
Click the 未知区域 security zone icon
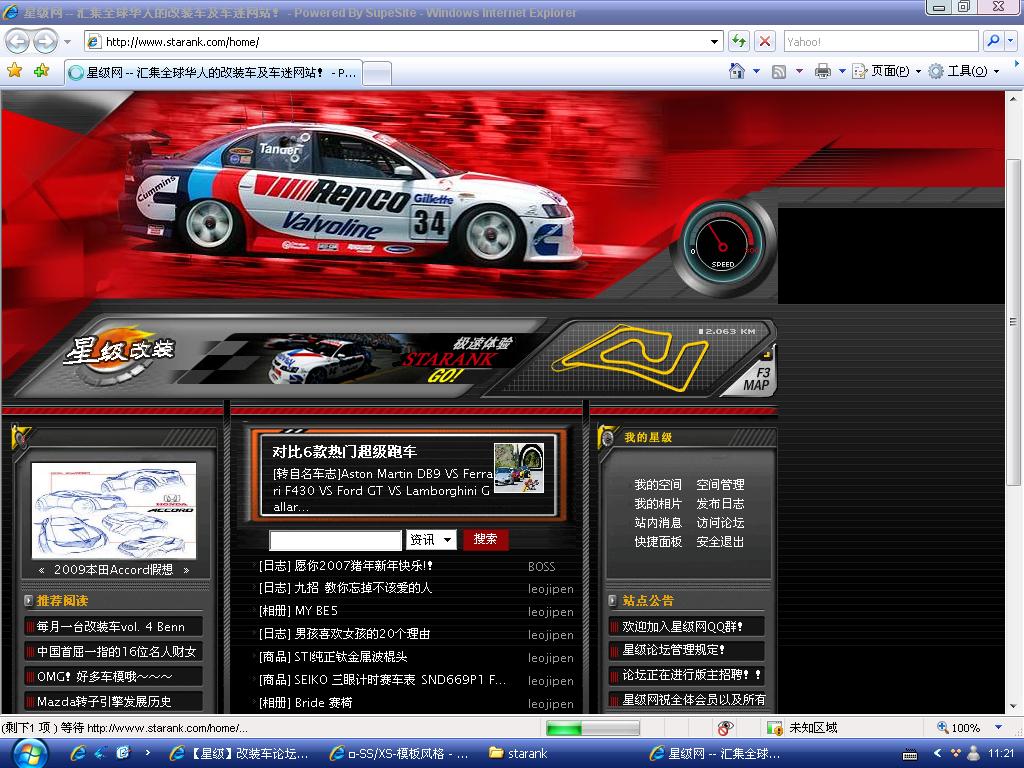(775, 728)
